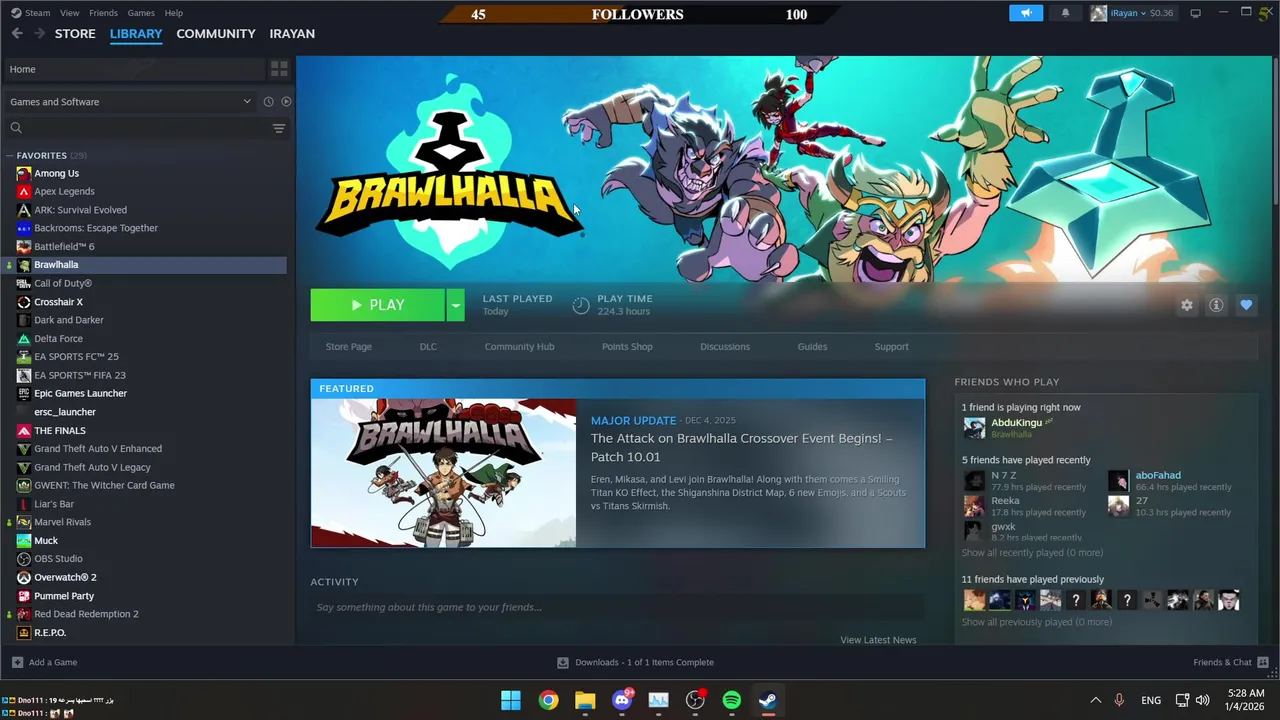Click the Epic Games Launcher icon

tap(24, 393)
